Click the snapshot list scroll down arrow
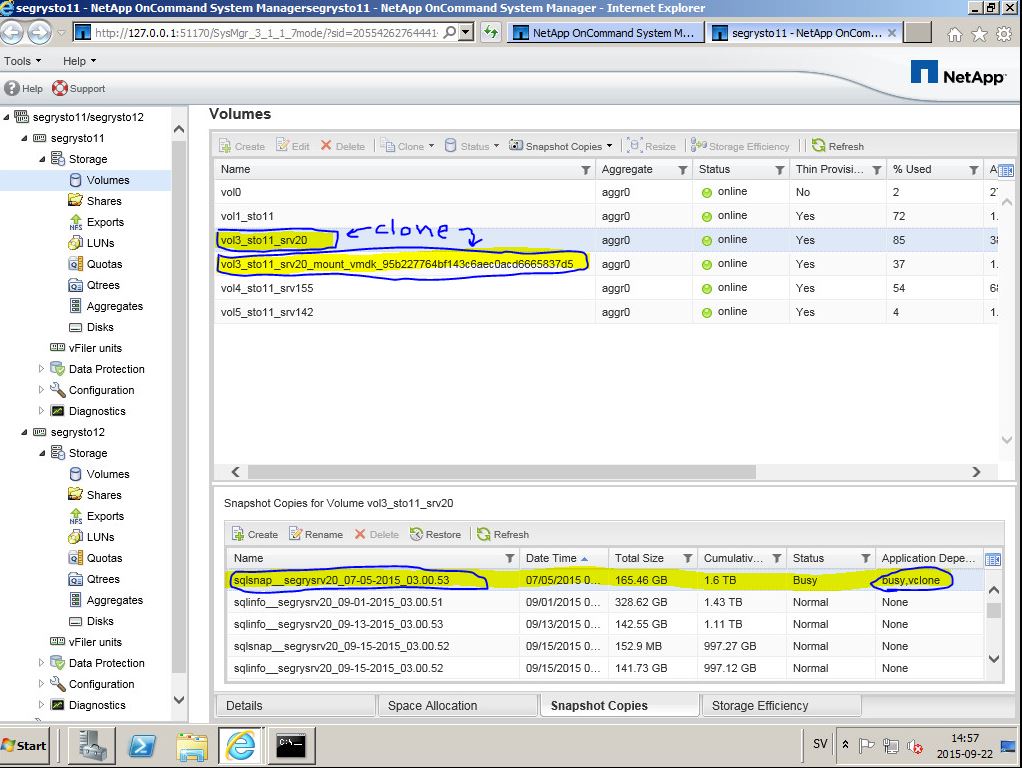The image size is (1022, 768). click(x=994, y=658)
